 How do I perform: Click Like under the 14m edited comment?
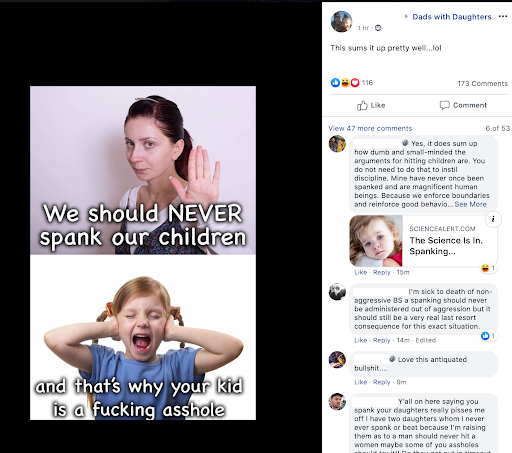pyautogui.click(x=360, y=340)
